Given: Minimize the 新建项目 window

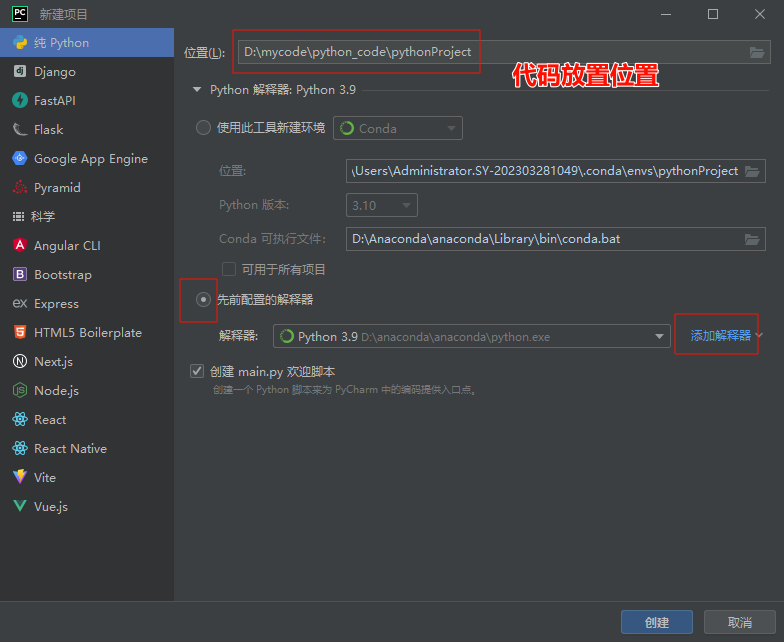Looking at the screenshot, I should pyautogui.click(x=666, y=14).
